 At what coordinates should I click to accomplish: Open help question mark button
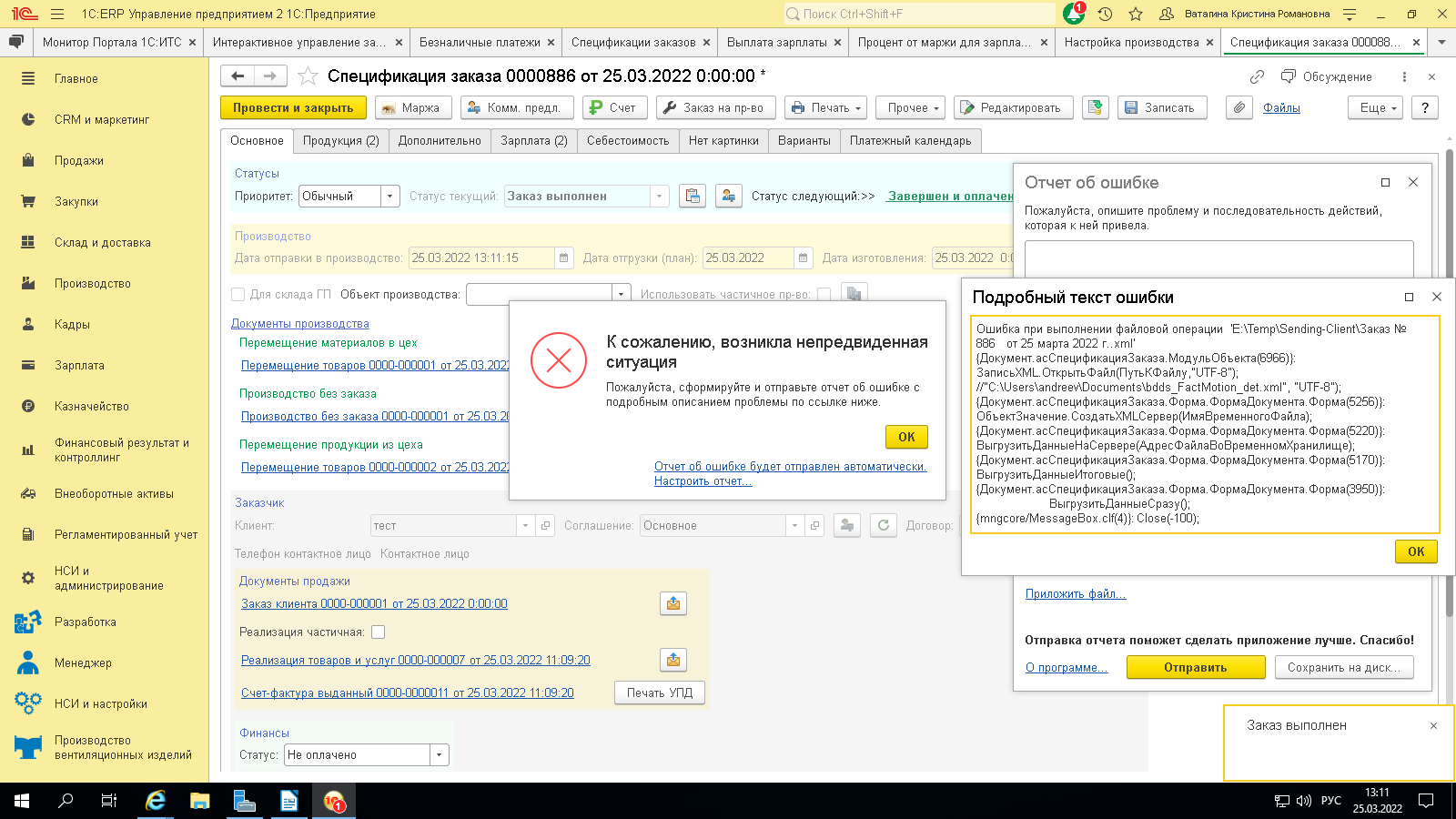click(x=1425, y=107)
